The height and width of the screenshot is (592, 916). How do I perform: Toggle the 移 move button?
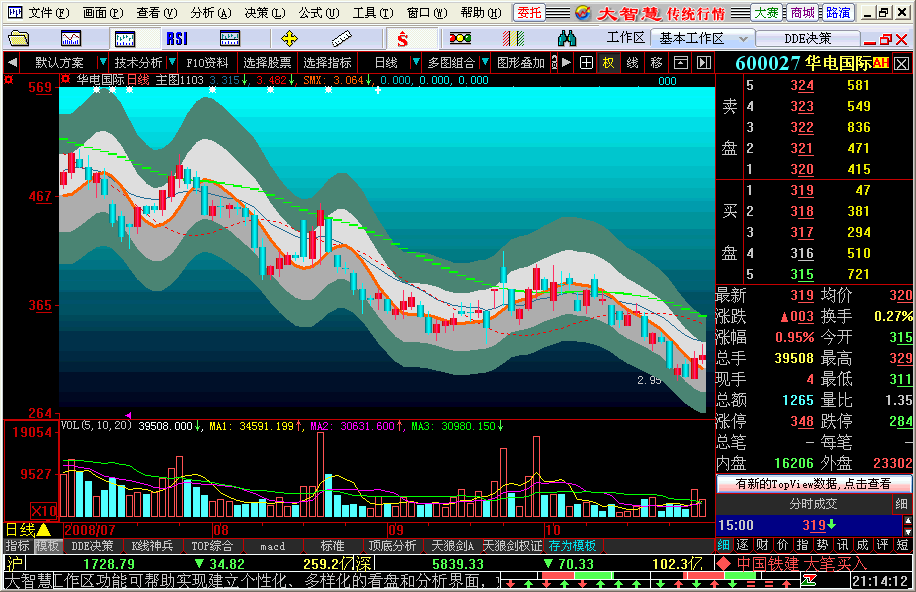pyautogui.click(x=657, y=62)
